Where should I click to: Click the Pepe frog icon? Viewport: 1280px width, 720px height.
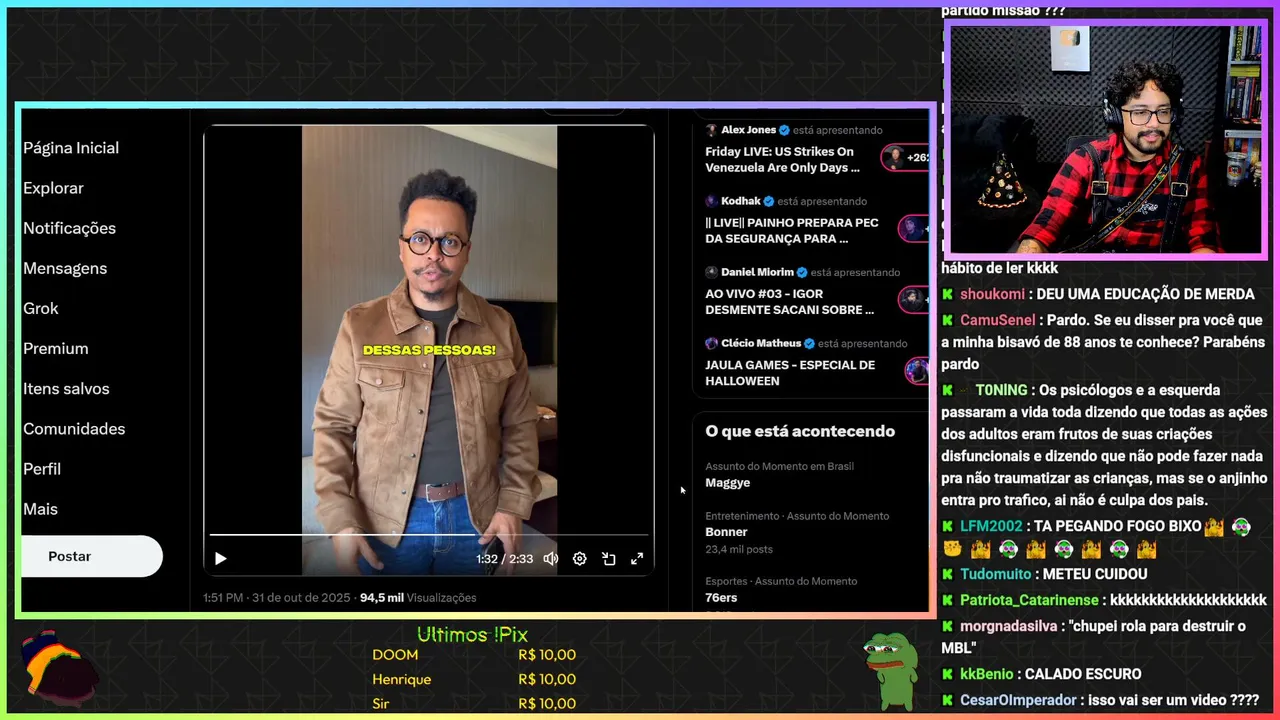point(890,671)
